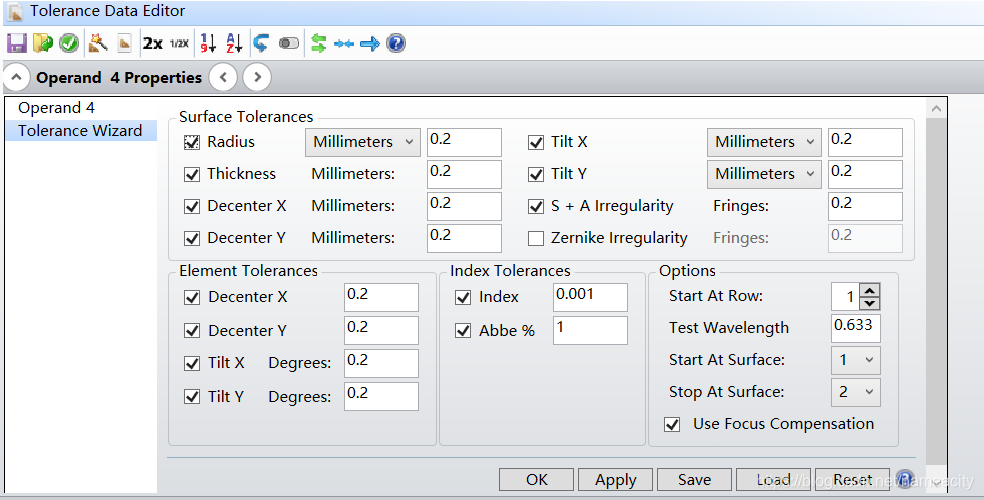Toggle element Decenter X checkbox
This screenshot has width=984, height=500.
[x=192, y=297]
